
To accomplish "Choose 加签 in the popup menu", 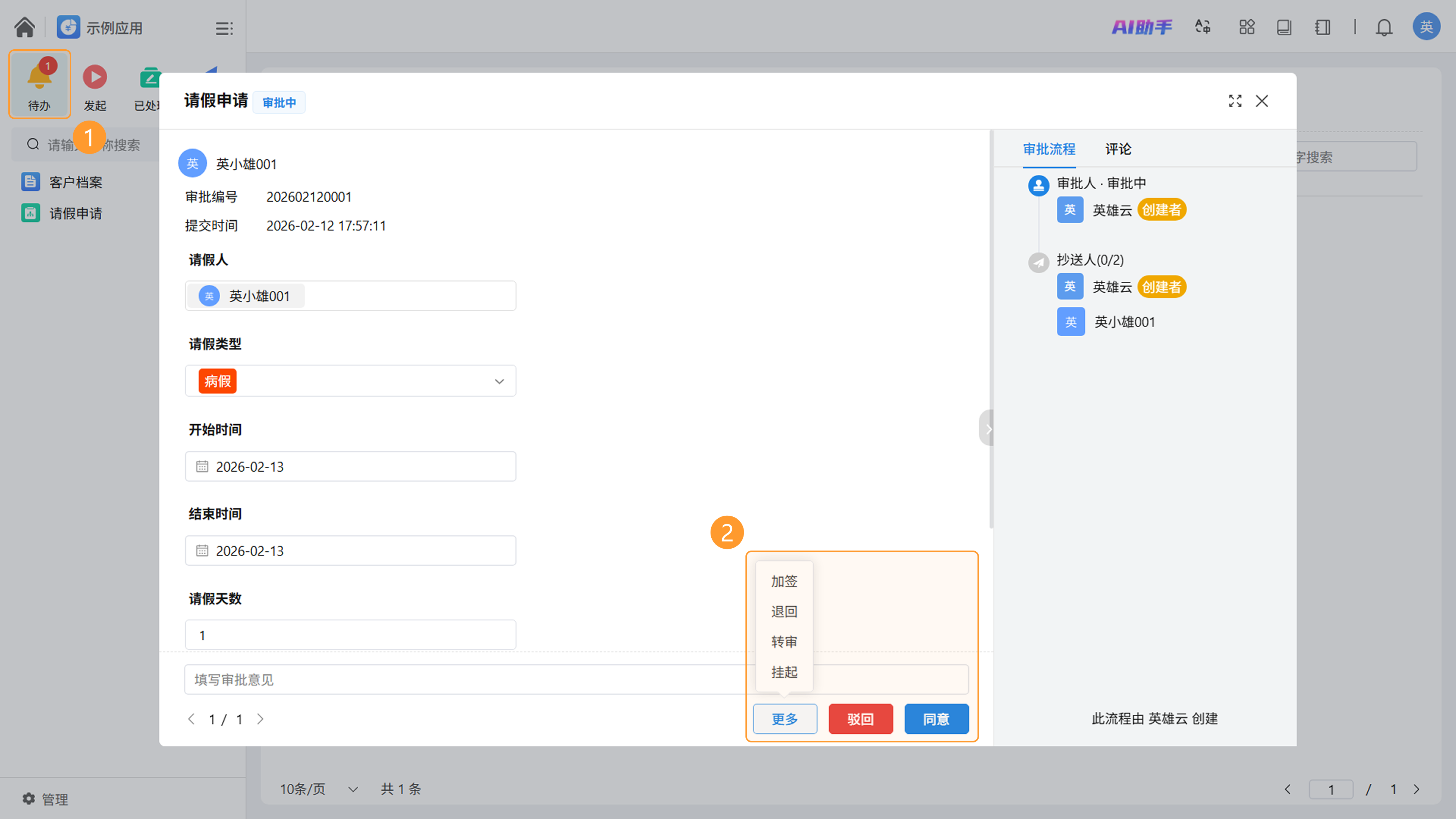I will [x=784, y=581].
